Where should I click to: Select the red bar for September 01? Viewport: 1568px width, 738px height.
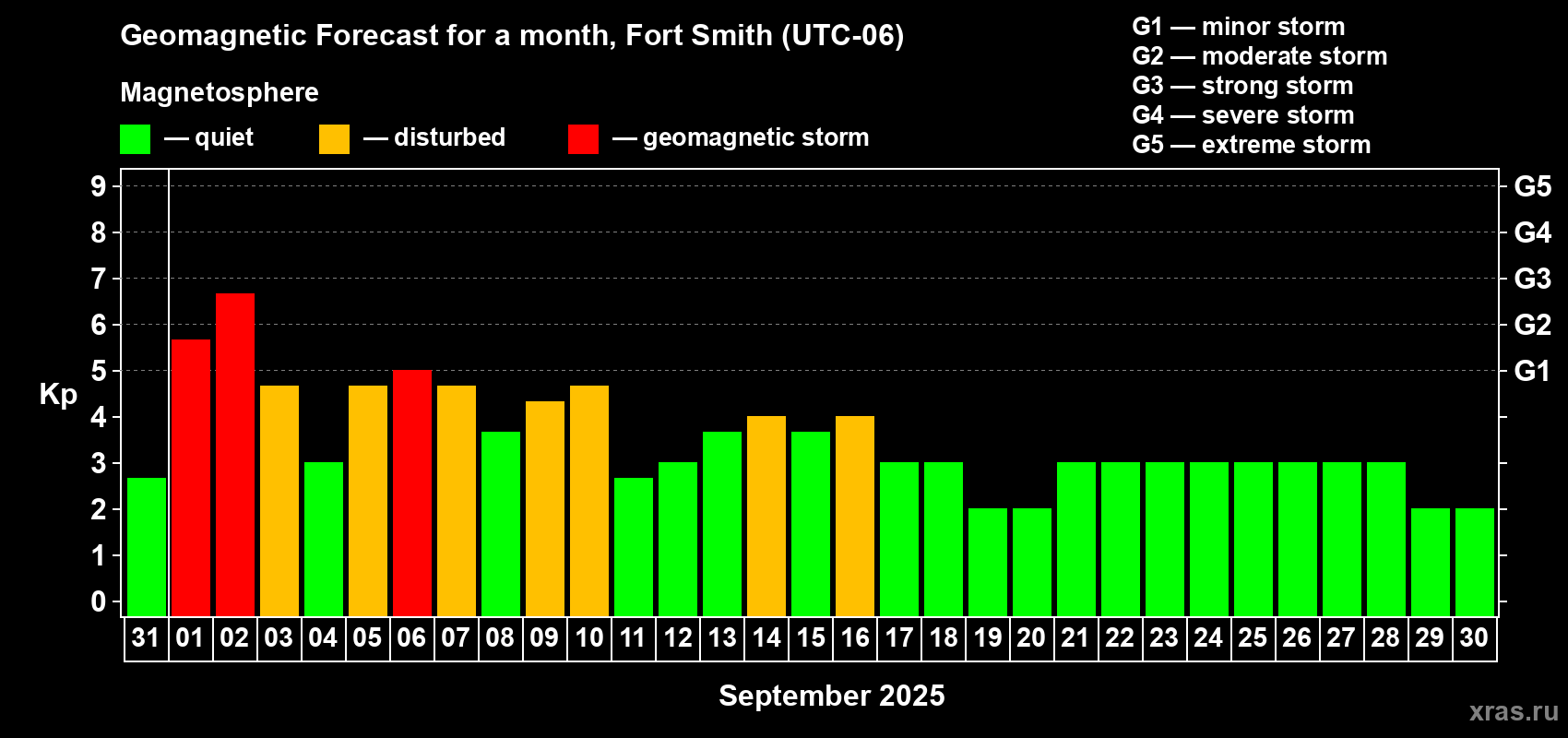click(191, 478)
